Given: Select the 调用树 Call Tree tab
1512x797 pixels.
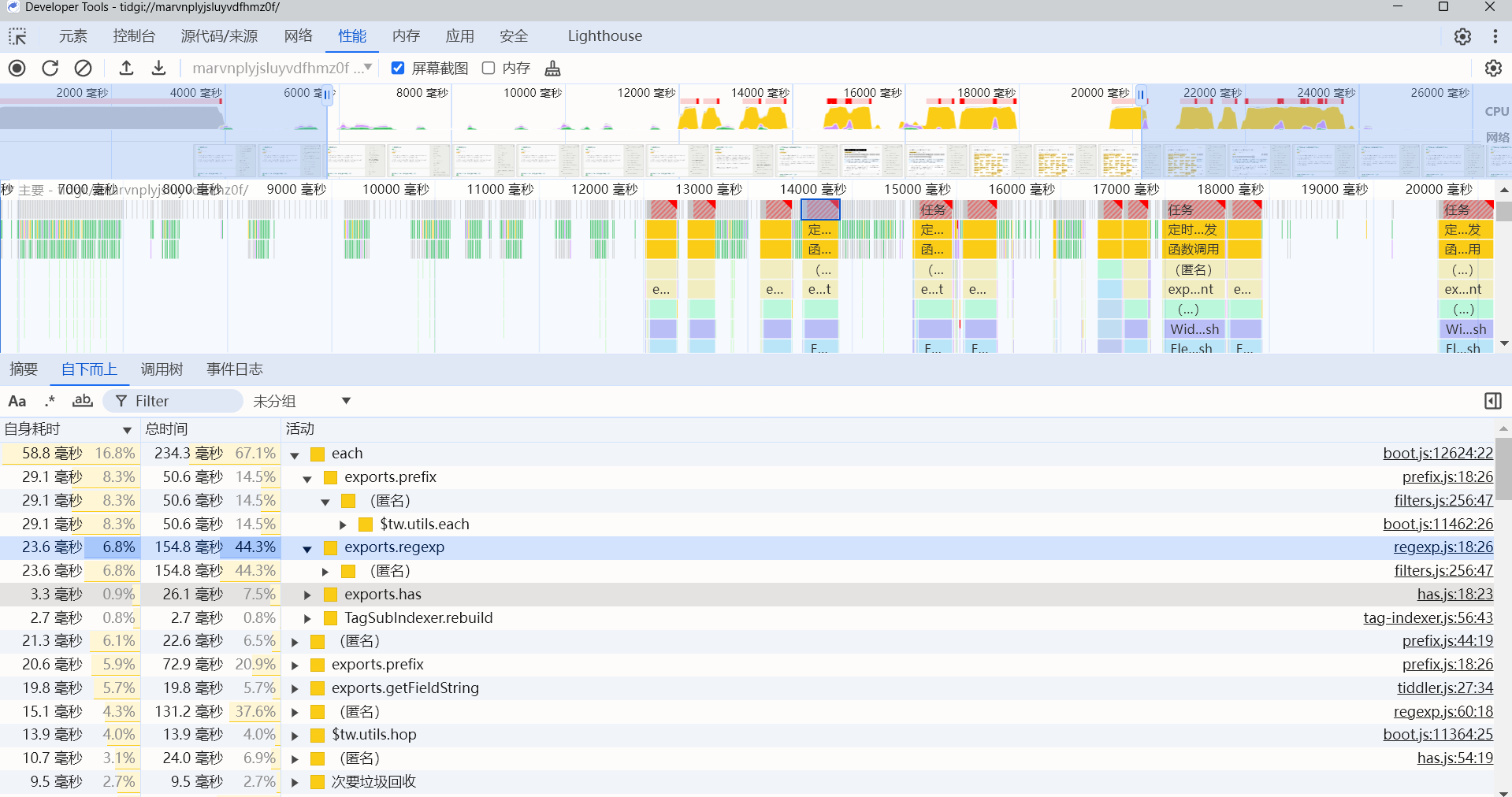Looking at the screenshot, I should coord(162,369).
